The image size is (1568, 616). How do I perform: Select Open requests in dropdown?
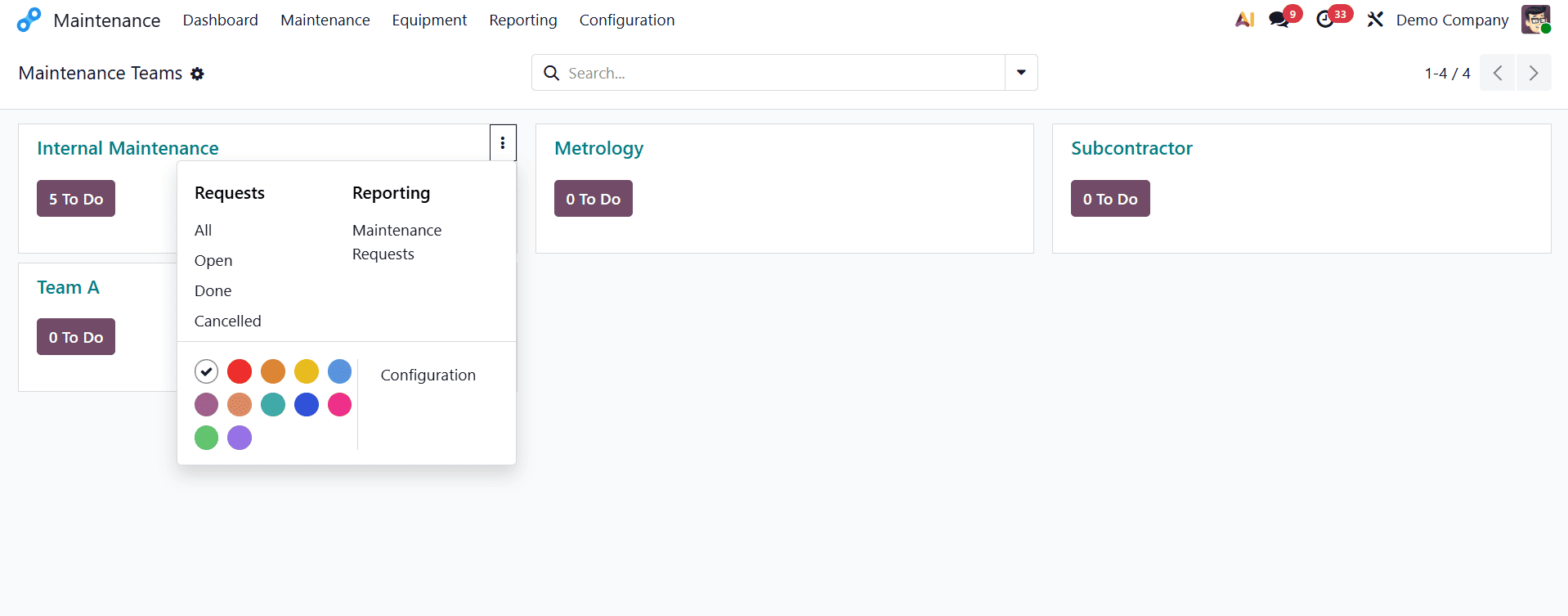[x=213, y=261]
